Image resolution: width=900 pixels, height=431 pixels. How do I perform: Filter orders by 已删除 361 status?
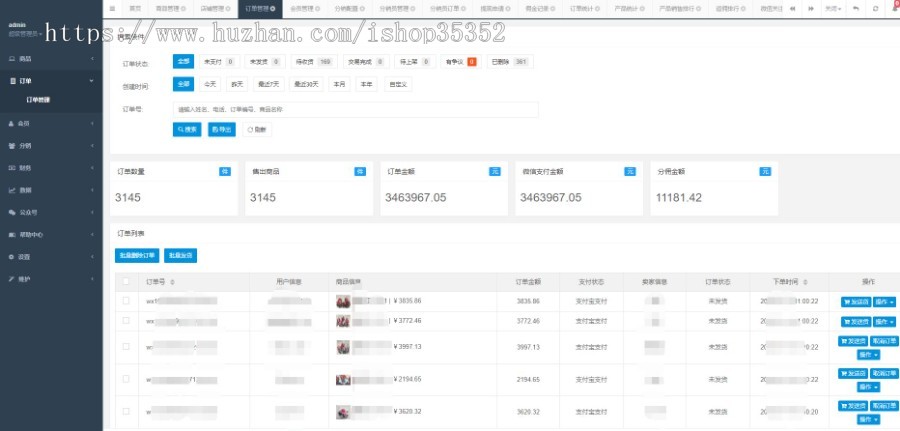click(510, 61)
